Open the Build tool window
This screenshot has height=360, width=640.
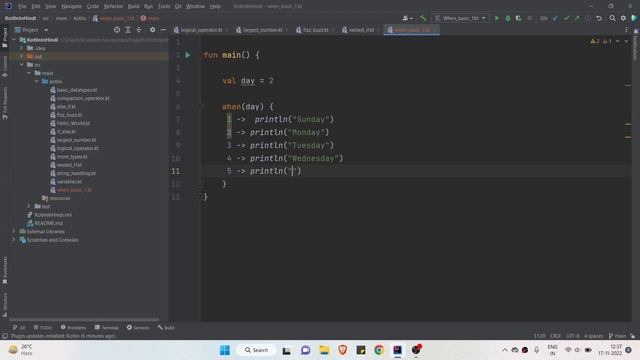[x=166, y=327]
